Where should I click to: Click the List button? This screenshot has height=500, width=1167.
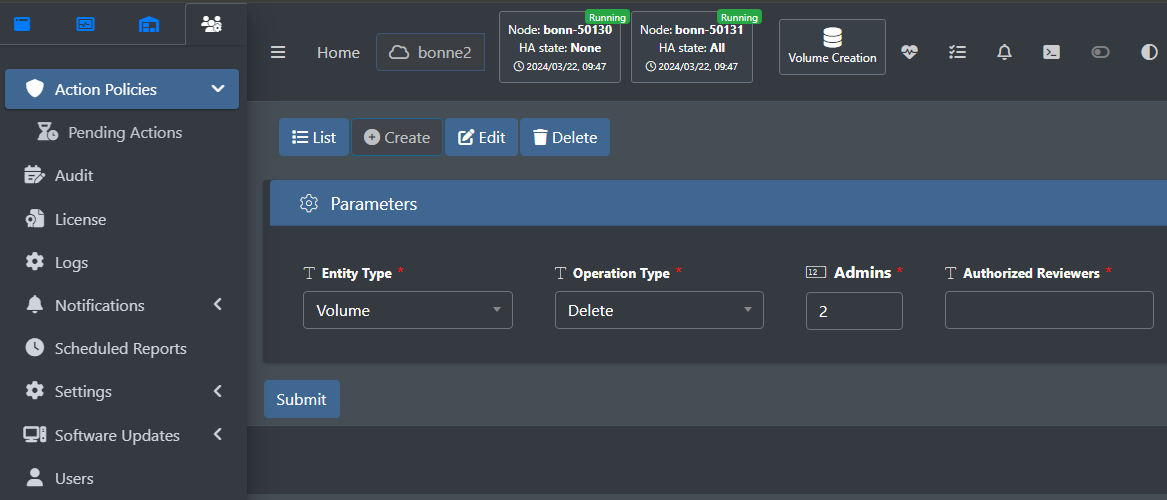pos(313,138)
